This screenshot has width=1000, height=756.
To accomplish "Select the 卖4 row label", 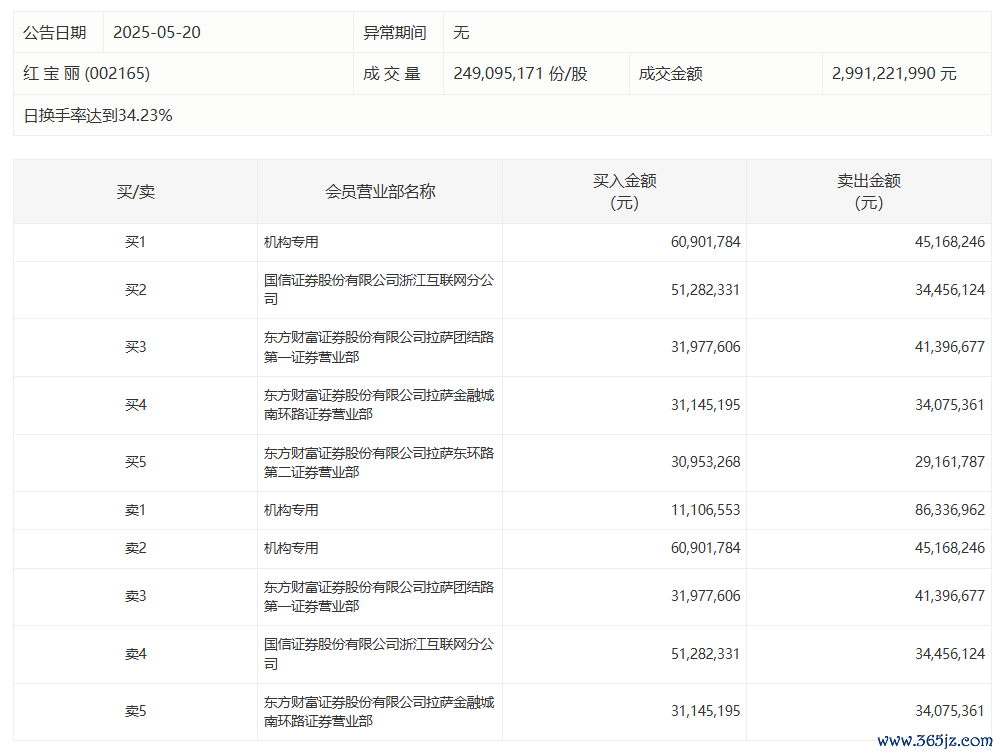I will point(135,654).
